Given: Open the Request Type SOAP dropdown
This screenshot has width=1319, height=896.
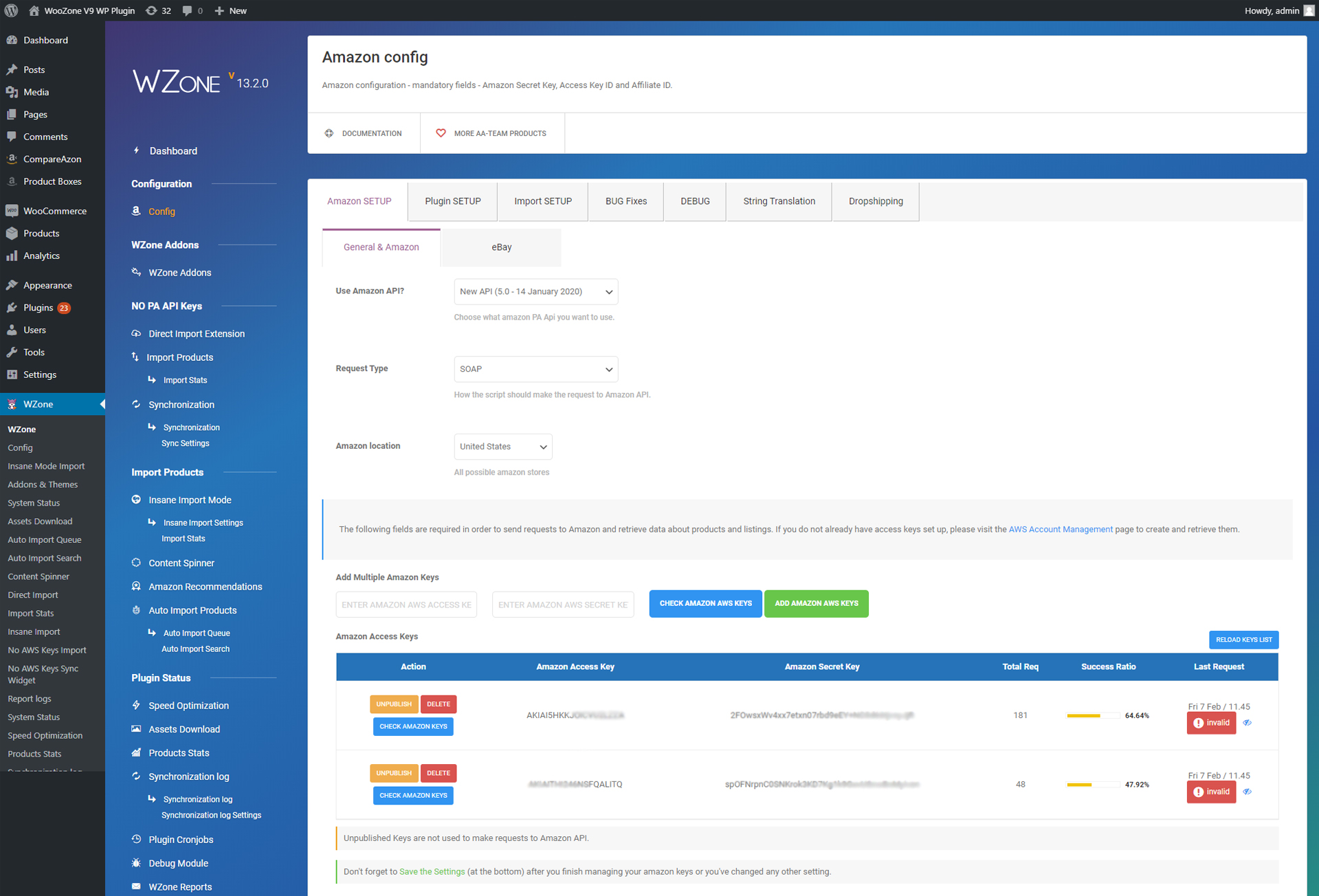Looking at the screenshot, I should [x=535, y=369].
